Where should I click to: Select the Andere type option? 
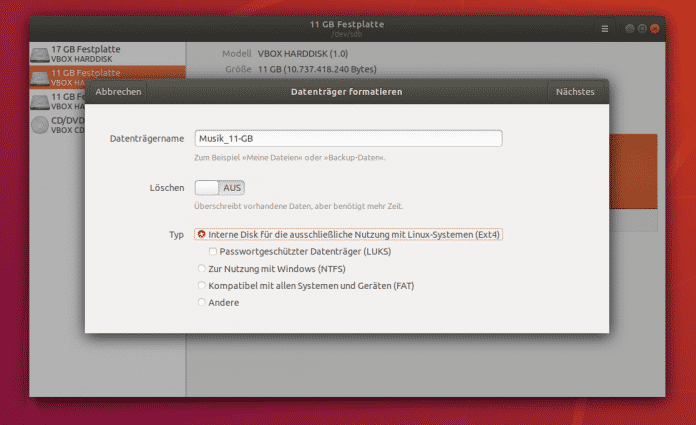pyautogui.click(x=202, y=302)
